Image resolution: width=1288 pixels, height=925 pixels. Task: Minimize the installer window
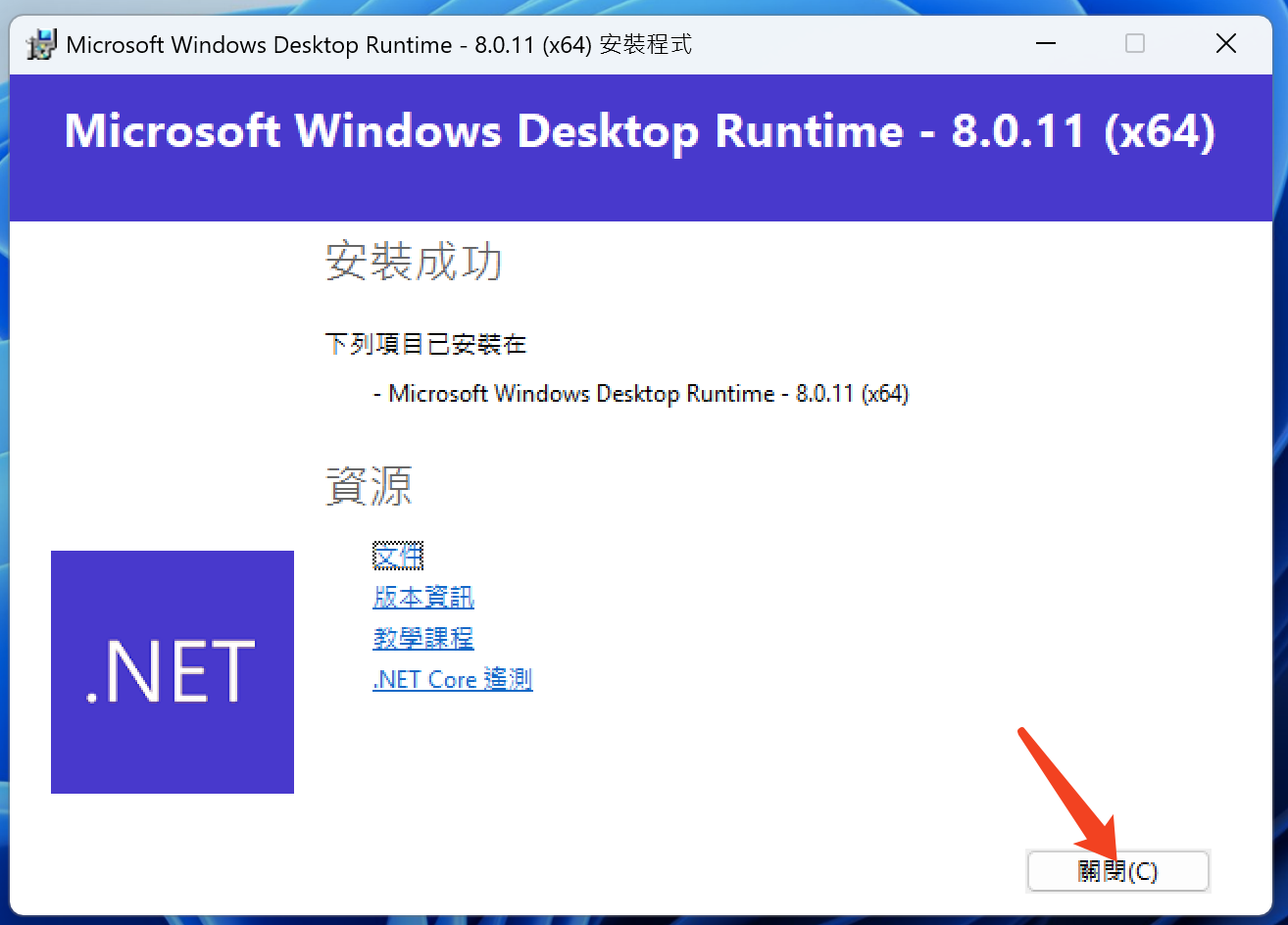point(1046,43)
